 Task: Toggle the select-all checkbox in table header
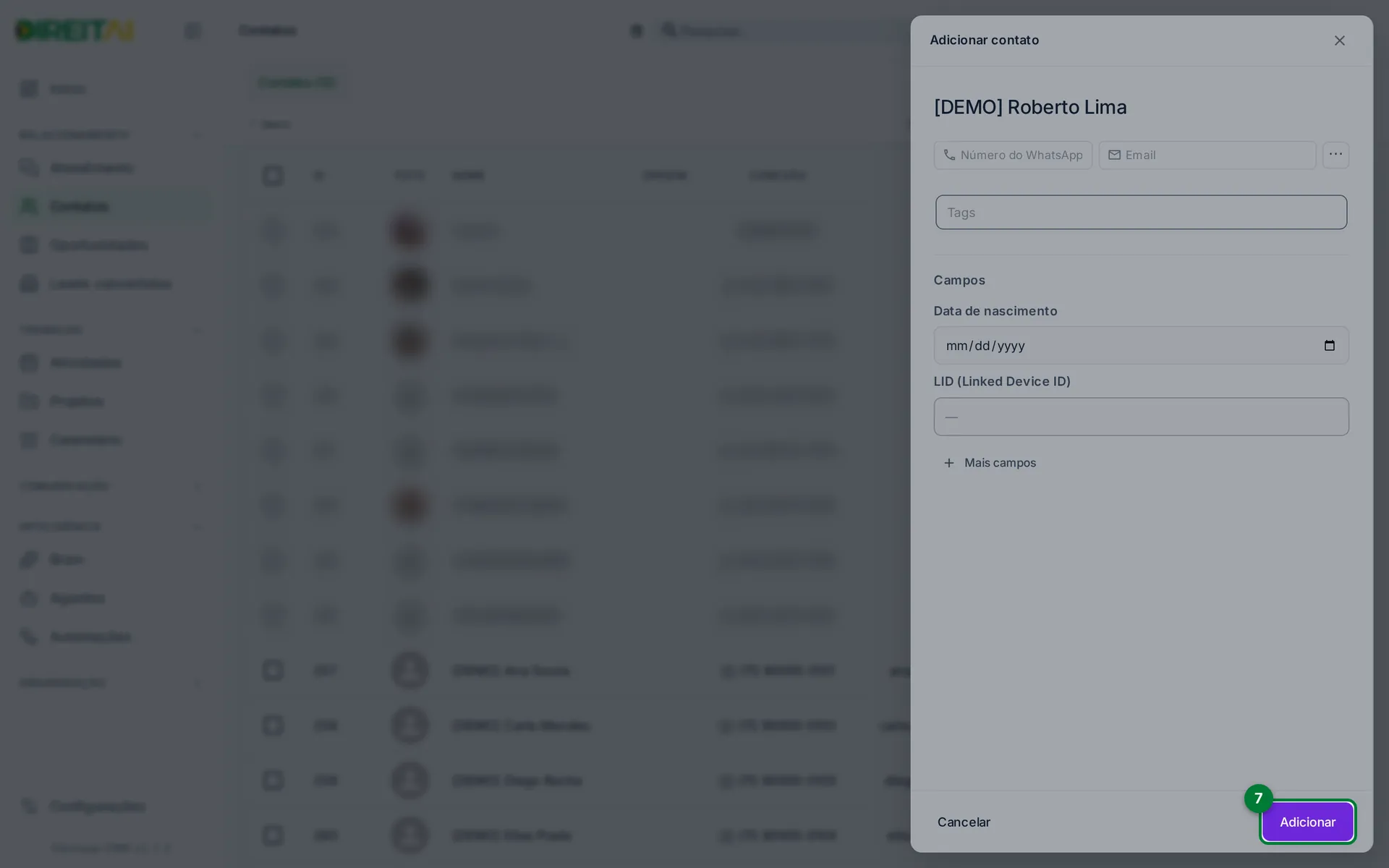coord(273,176)
